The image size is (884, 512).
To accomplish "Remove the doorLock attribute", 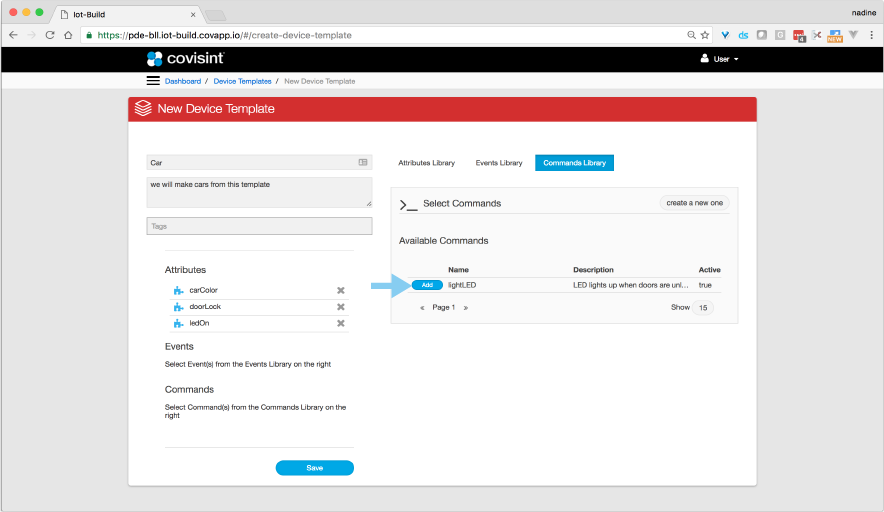I will (x=341, y=307).
